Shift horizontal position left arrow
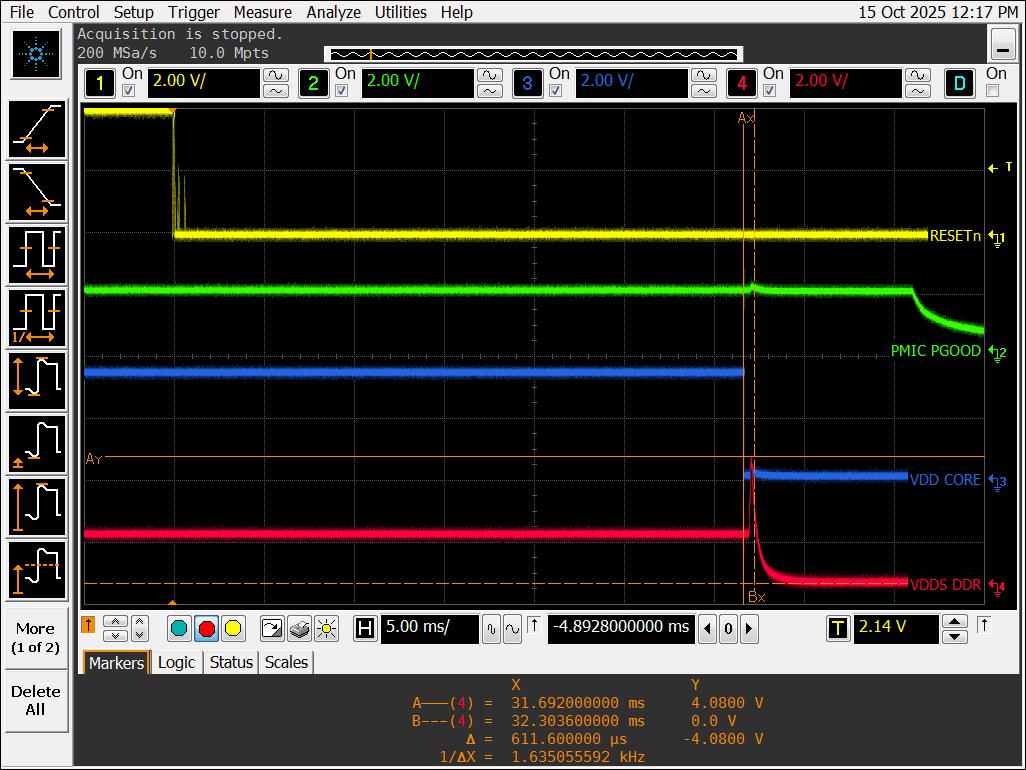This screenshot has width=1026, height=770. (x=707, y=629)
